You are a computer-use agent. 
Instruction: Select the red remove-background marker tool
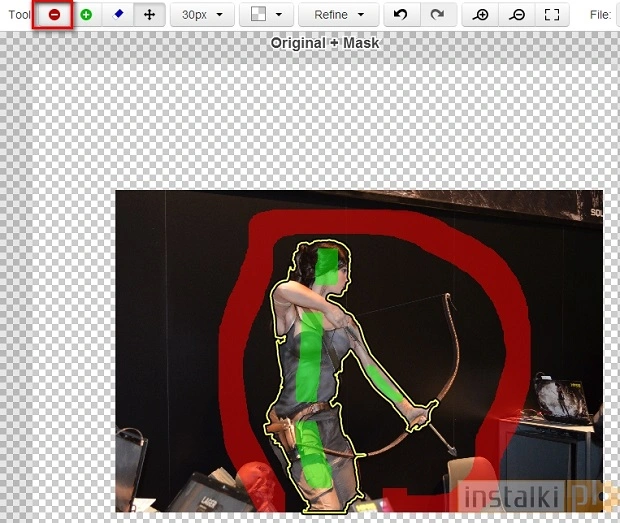point(54,15)
